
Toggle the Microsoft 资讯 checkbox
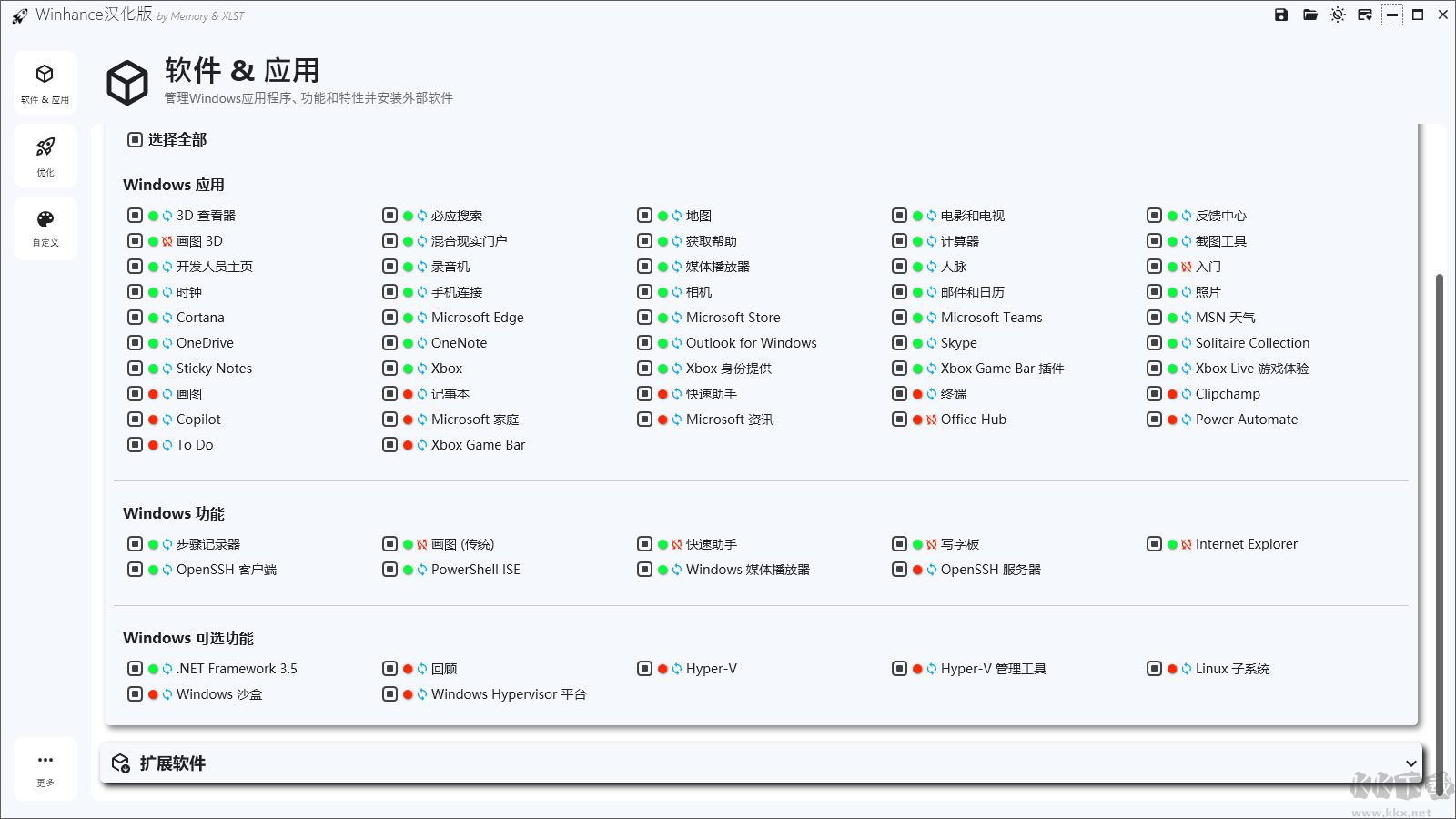click(644, 420)
